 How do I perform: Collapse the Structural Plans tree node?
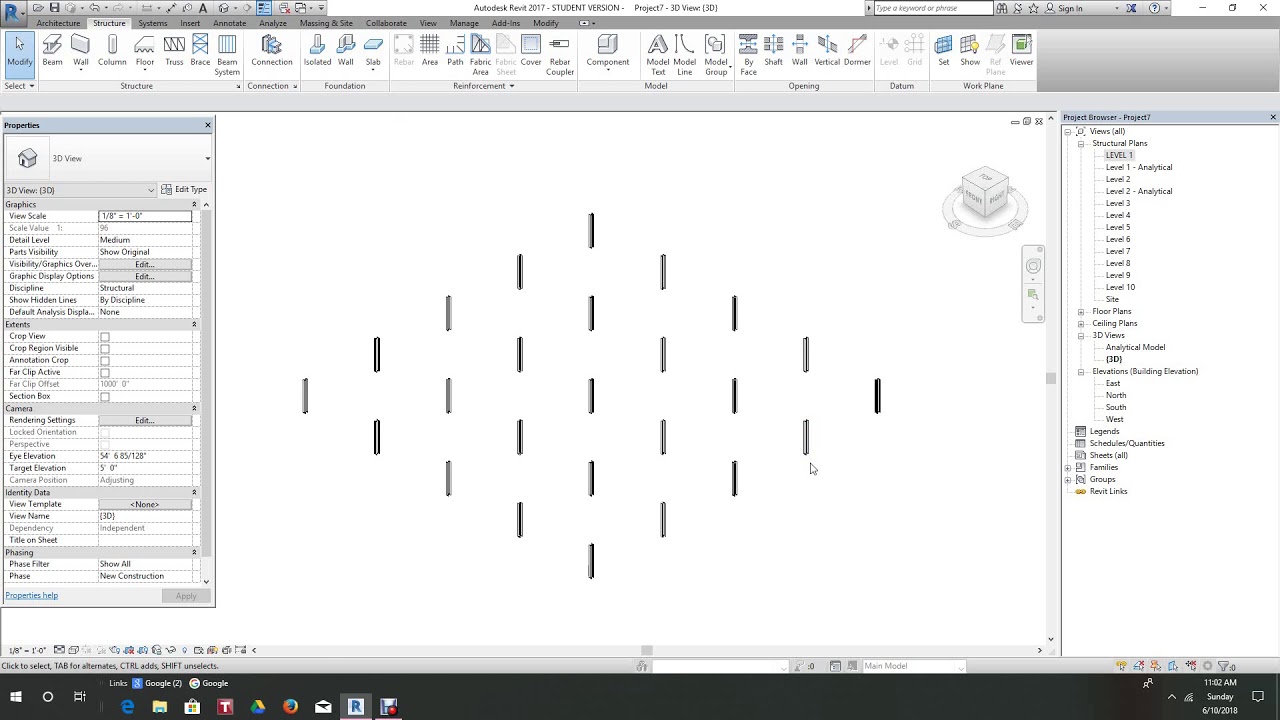(x=1081, y=144)
